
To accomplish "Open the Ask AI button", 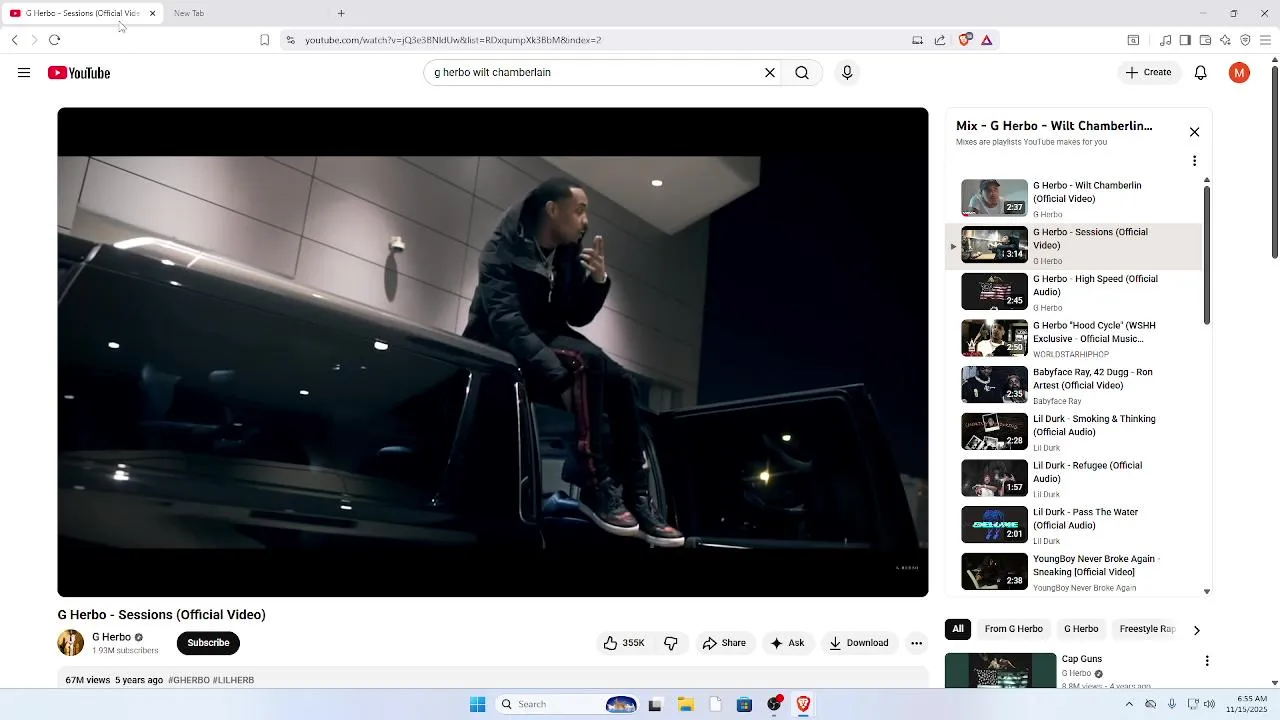I will click(787, 643).
